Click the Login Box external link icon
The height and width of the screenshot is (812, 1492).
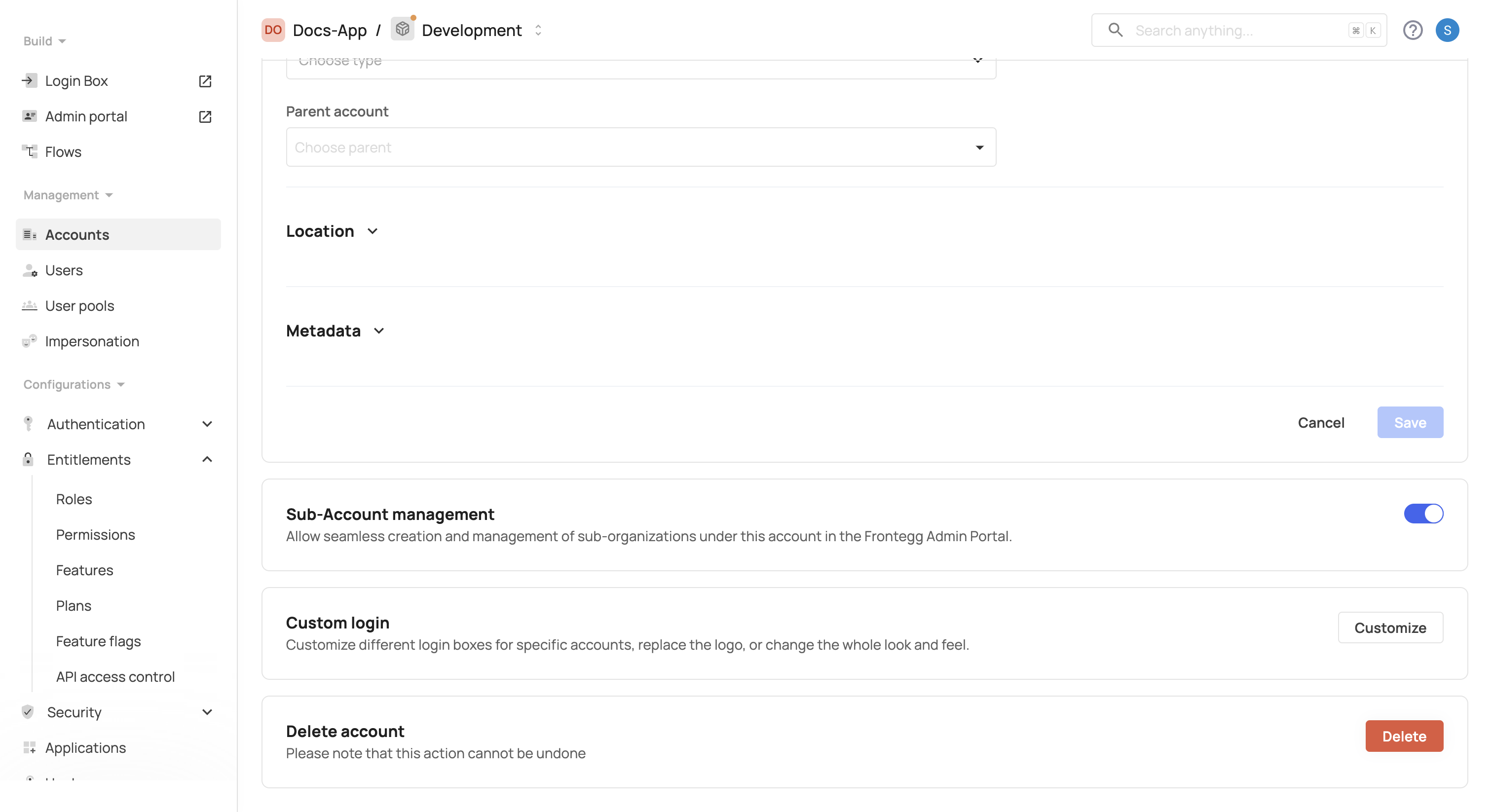205,81
